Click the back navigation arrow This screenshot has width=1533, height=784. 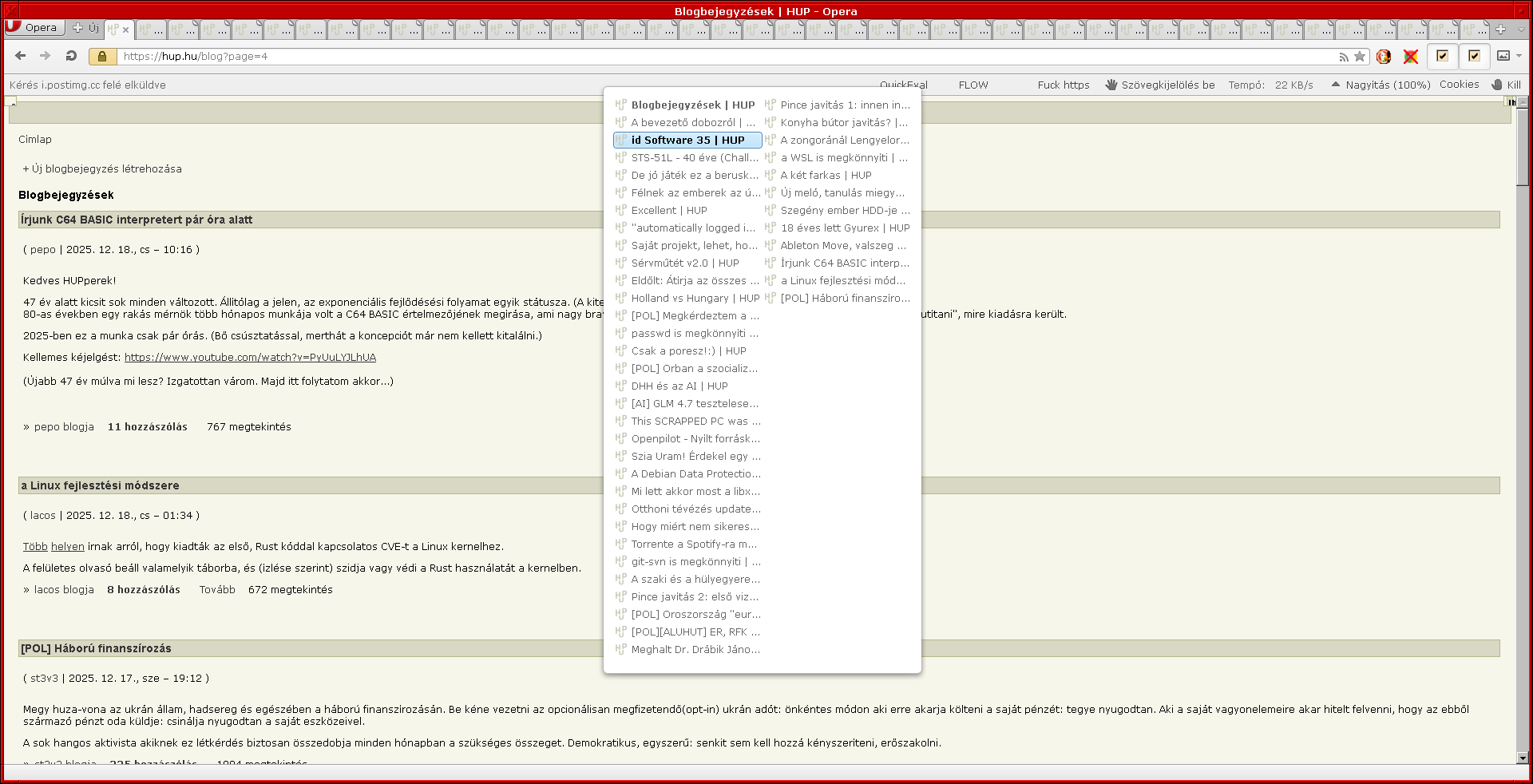tap(21, 56)
